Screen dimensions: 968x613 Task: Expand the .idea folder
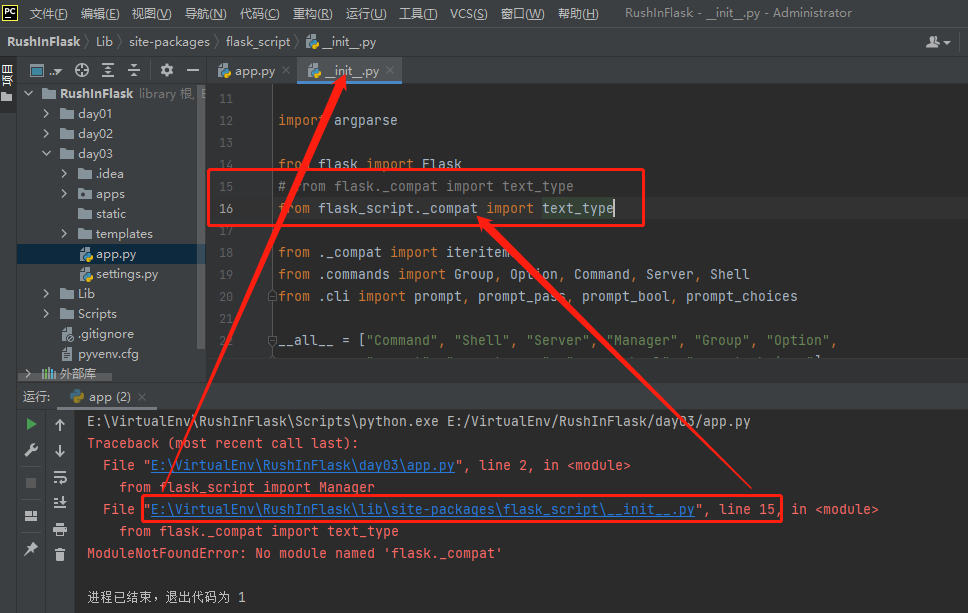click(64, 173)
